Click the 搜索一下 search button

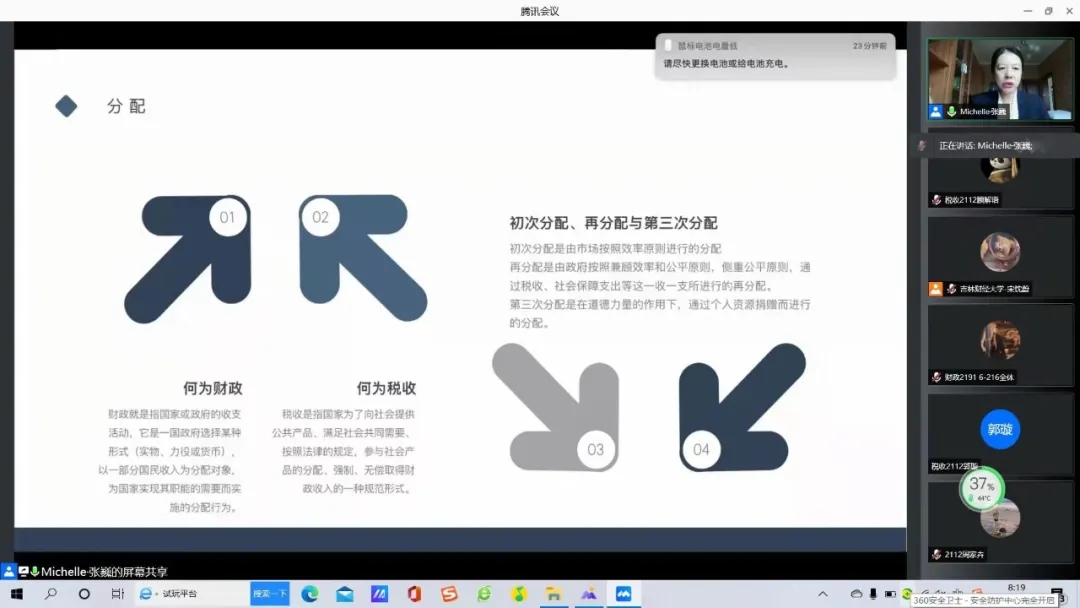click(270, 594)
